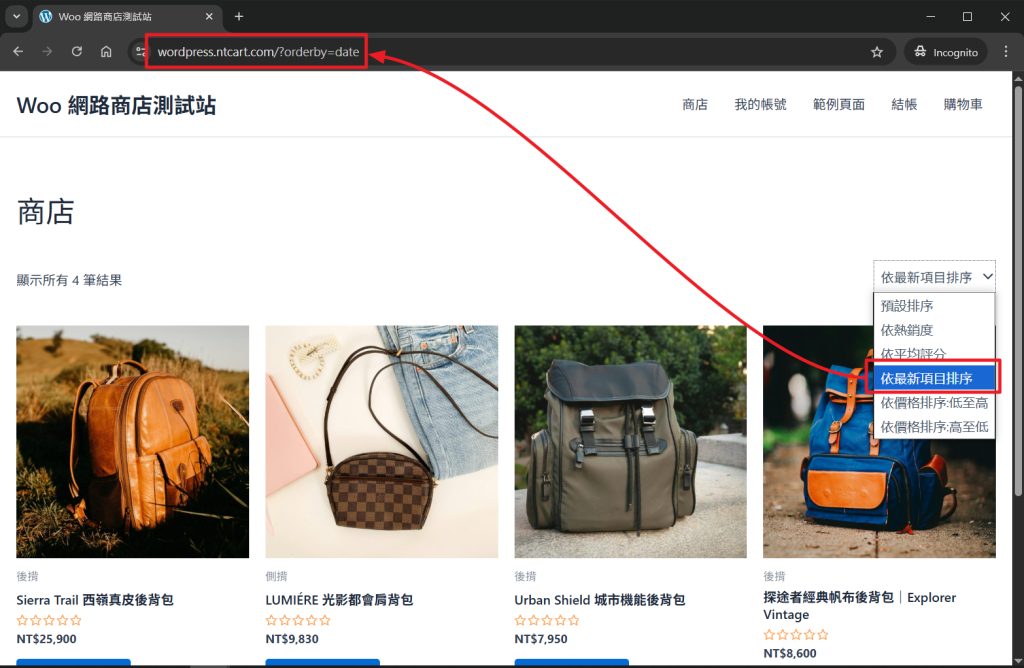
Task: Click the Incognito indicator button
Action: tap(946, 52)
